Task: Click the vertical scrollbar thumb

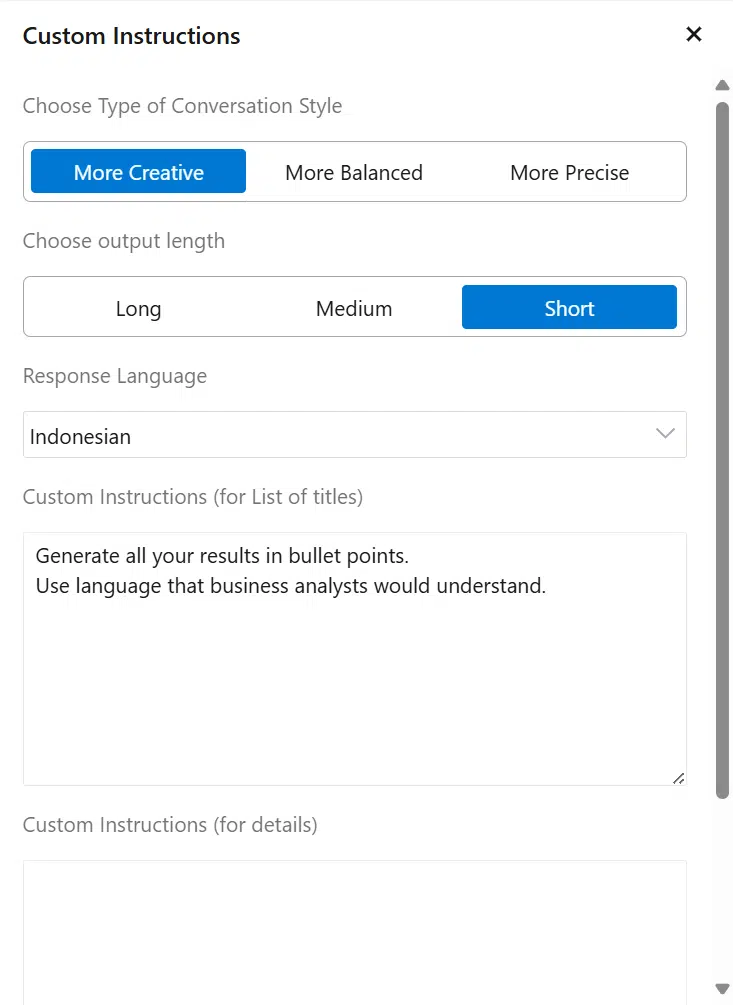Action: (x=722, y=450)
